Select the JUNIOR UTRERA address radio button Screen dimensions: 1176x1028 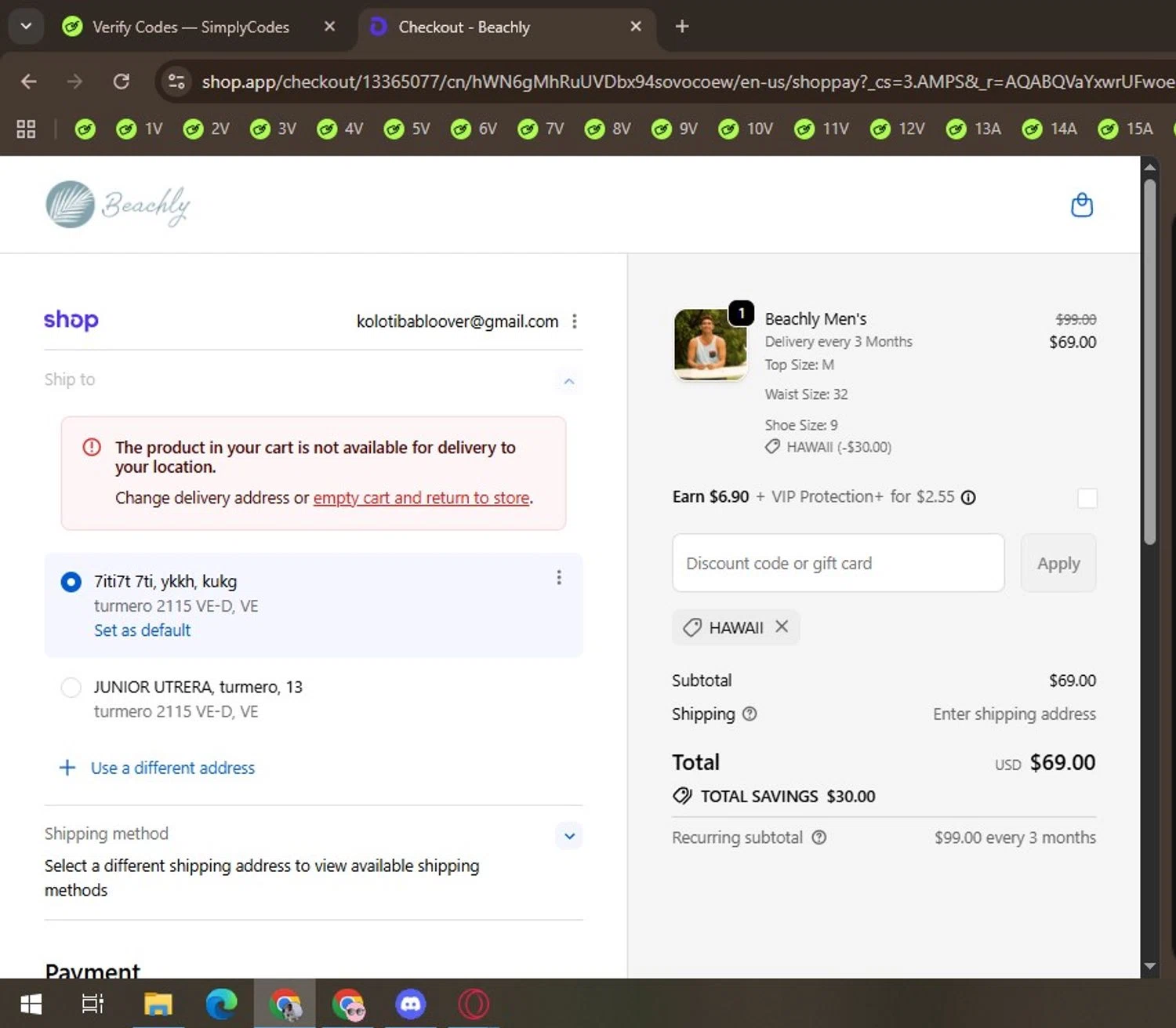coord(71,688)
